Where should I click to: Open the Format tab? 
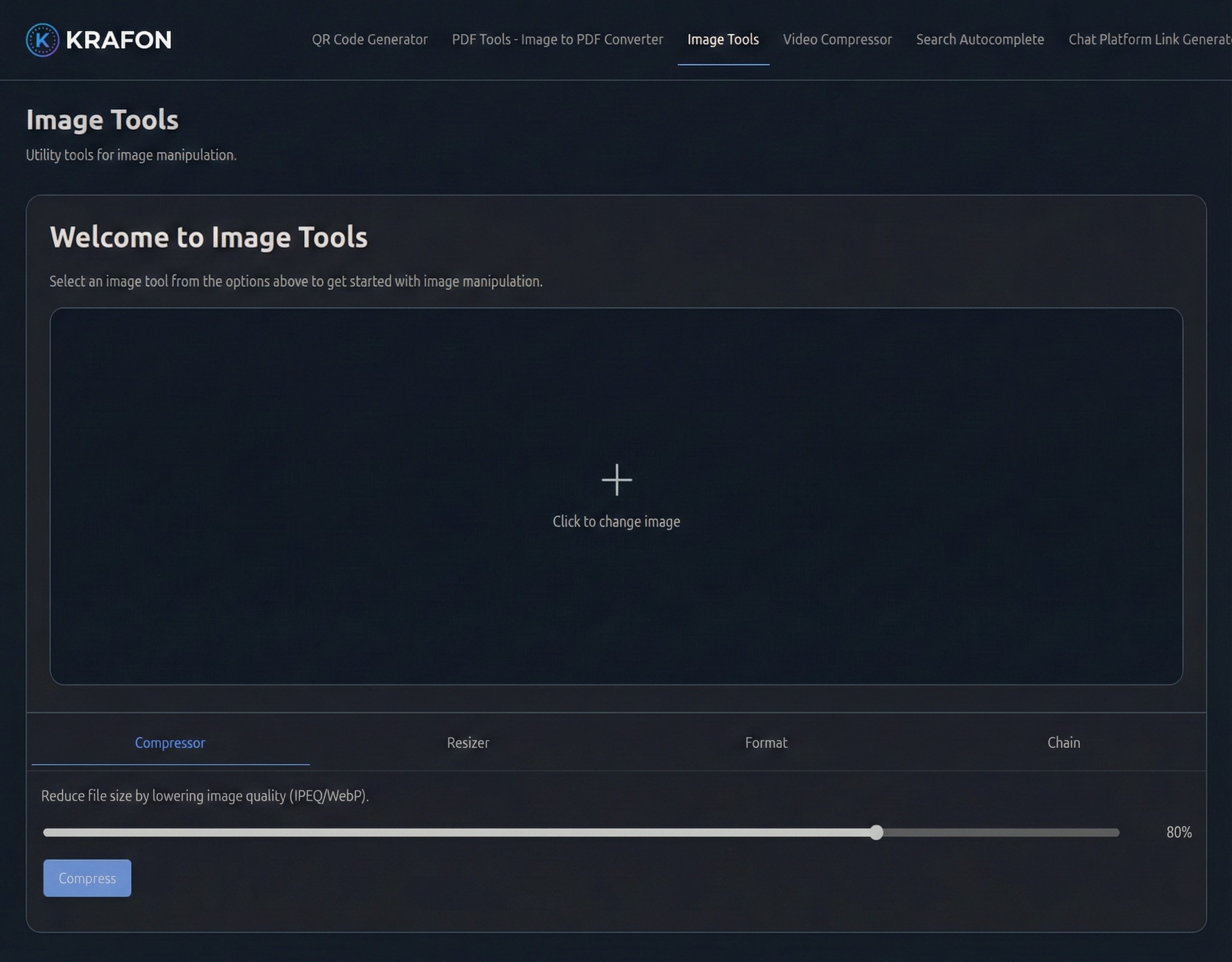766,743
